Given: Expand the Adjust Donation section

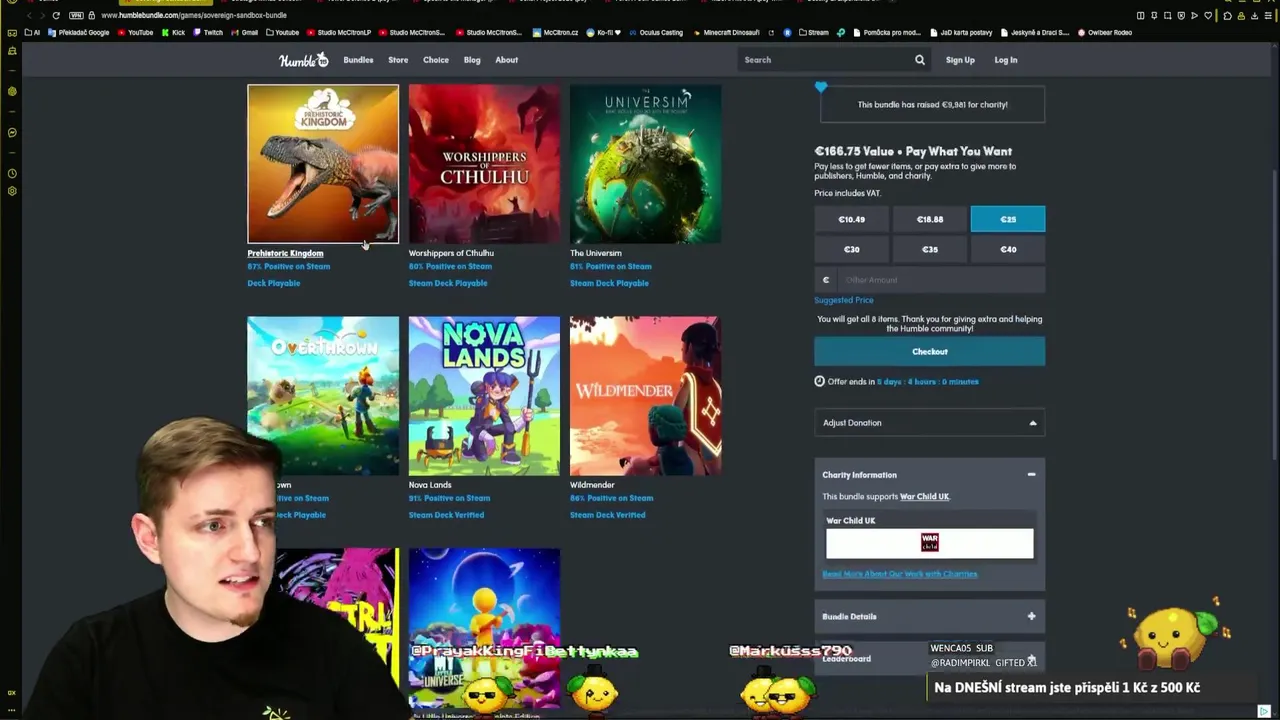Looking at the screenshot, I should tap(930, 423).
